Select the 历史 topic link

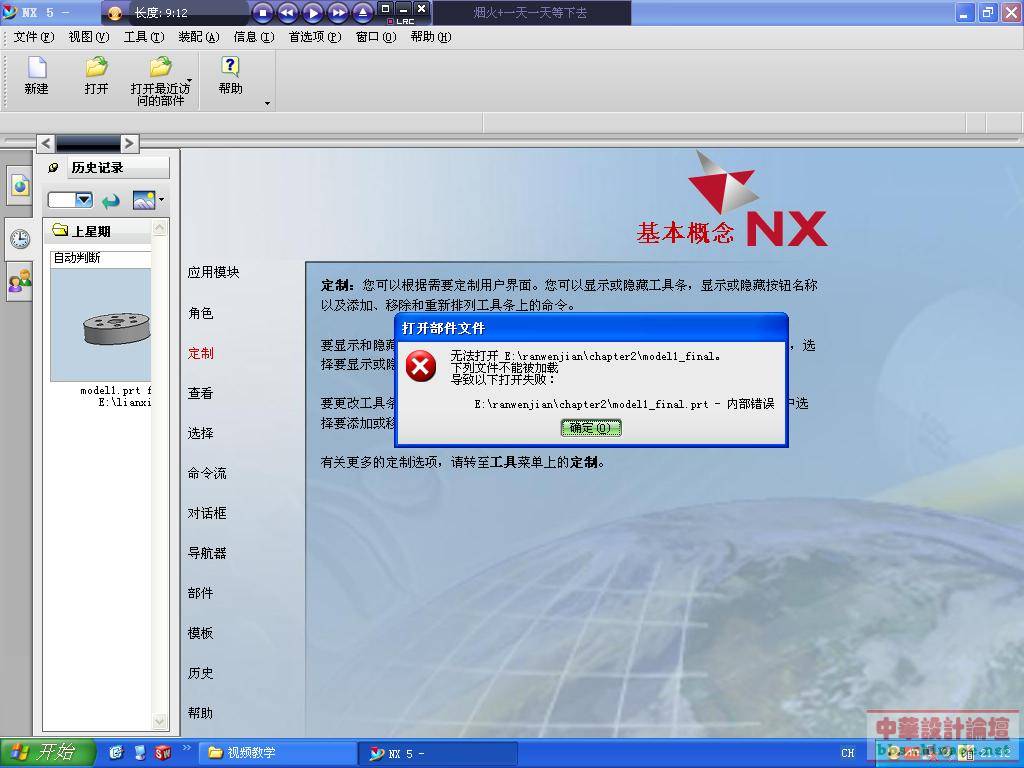pos(200,673)
